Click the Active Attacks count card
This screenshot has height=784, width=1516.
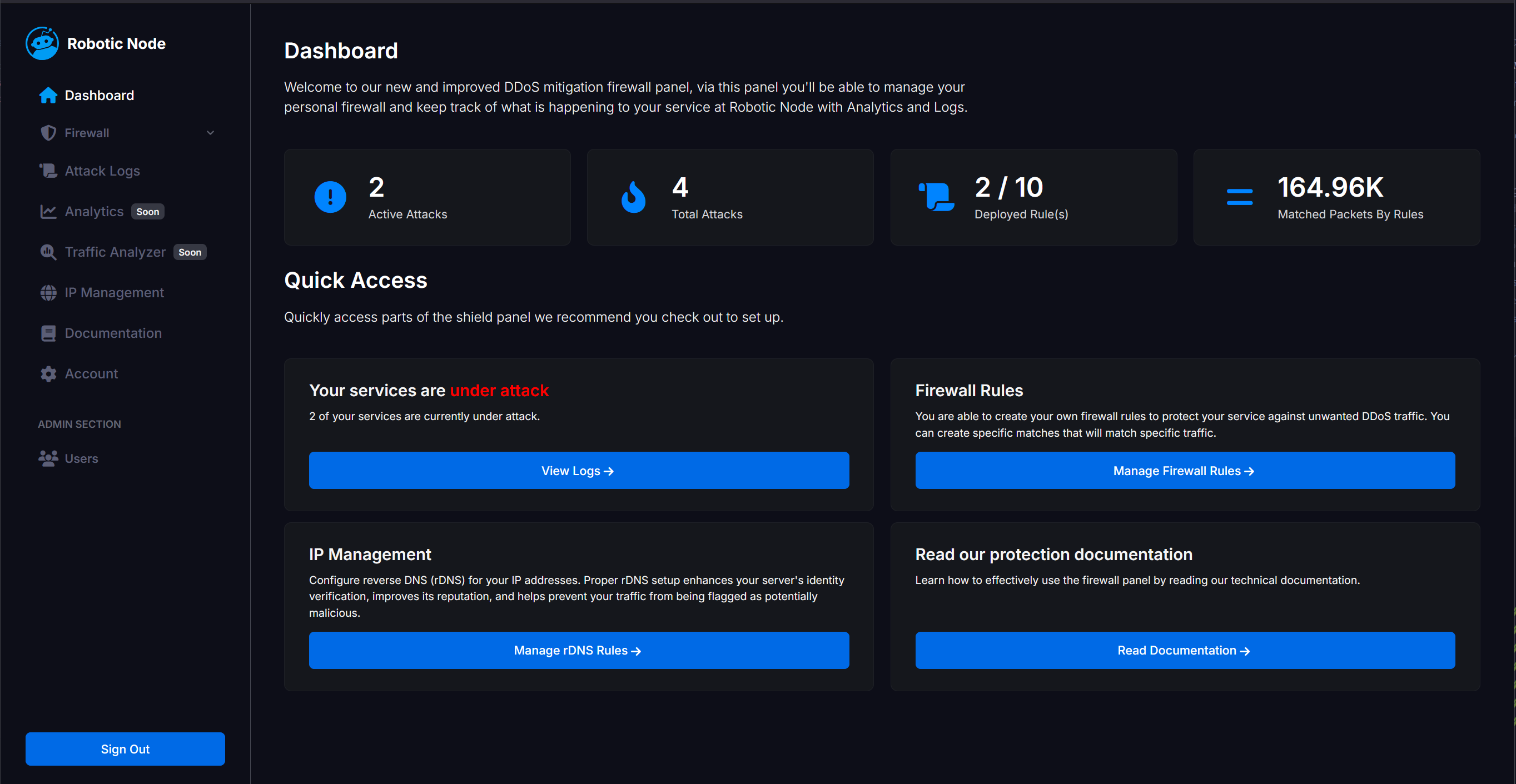tap(428, 197)
